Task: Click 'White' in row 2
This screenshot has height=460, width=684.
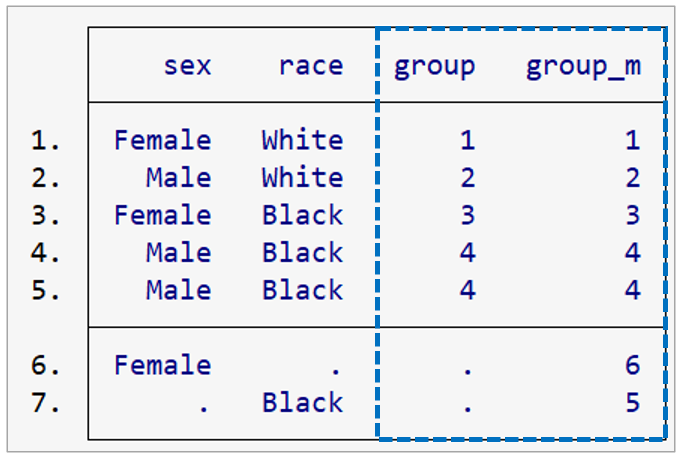Action: click(302, 178)
